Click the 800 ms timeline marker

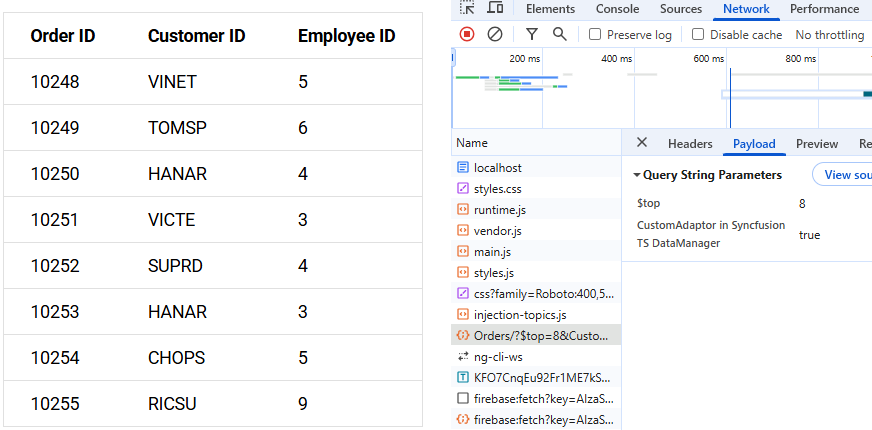[801, 58]
